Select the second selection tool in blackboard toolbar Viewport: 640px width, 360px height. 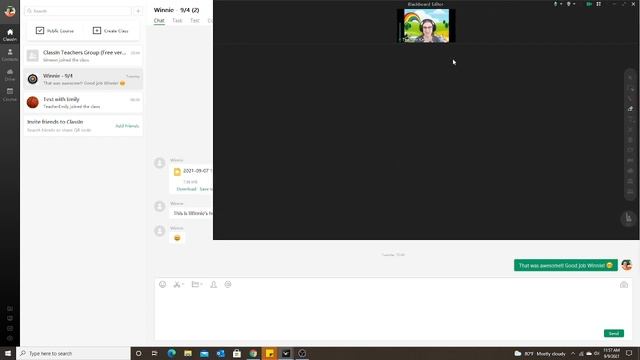[x=630, y=88]
